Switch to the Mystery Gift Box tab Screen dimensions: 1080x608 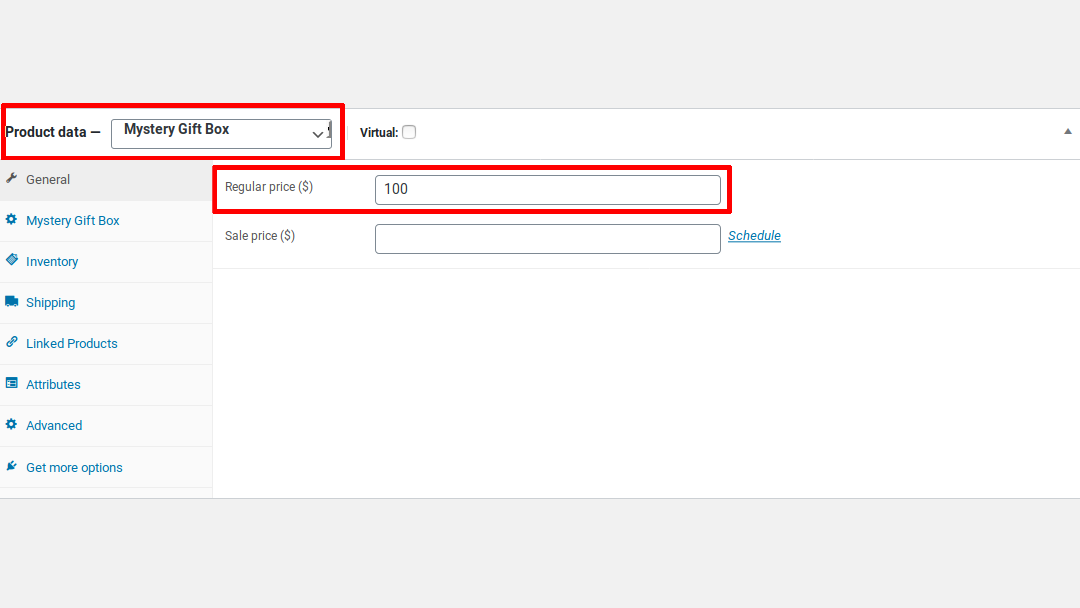coord(106,221)
